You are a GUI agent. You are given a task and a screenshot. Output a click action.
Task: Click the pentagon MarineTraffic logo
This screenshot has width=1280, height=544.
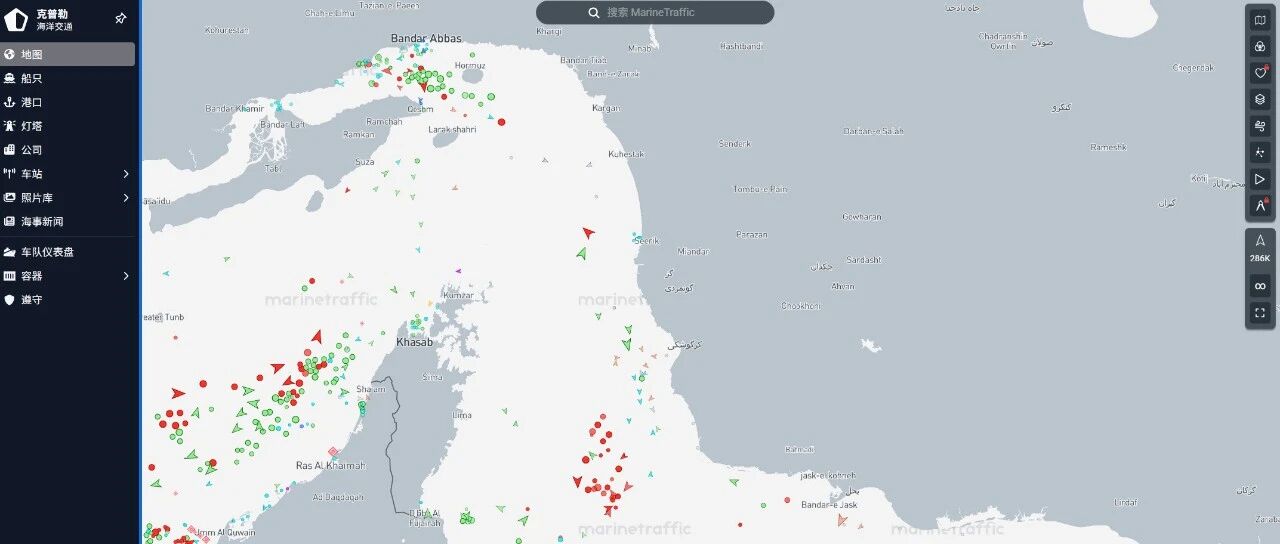tap(16, 19)
